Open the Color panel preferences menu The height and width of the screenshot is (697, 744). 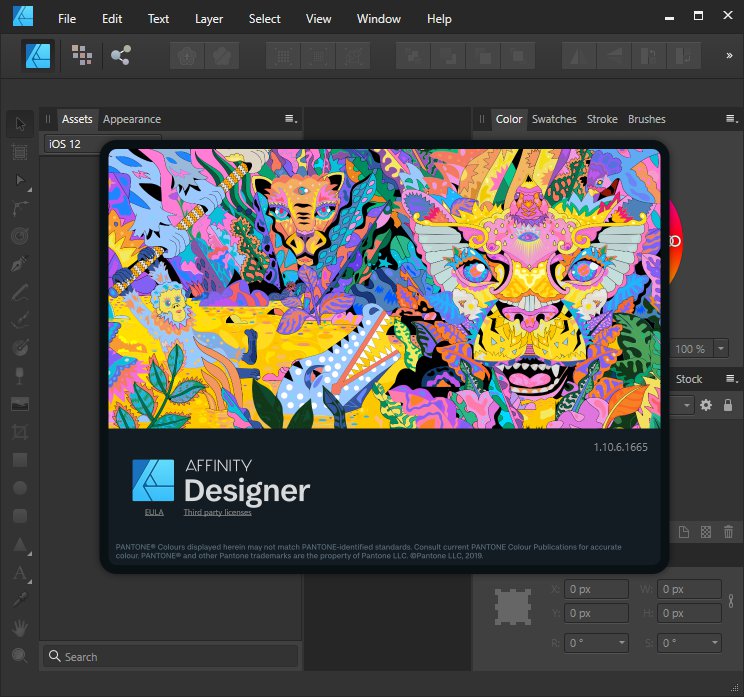[x=731, y=119]
